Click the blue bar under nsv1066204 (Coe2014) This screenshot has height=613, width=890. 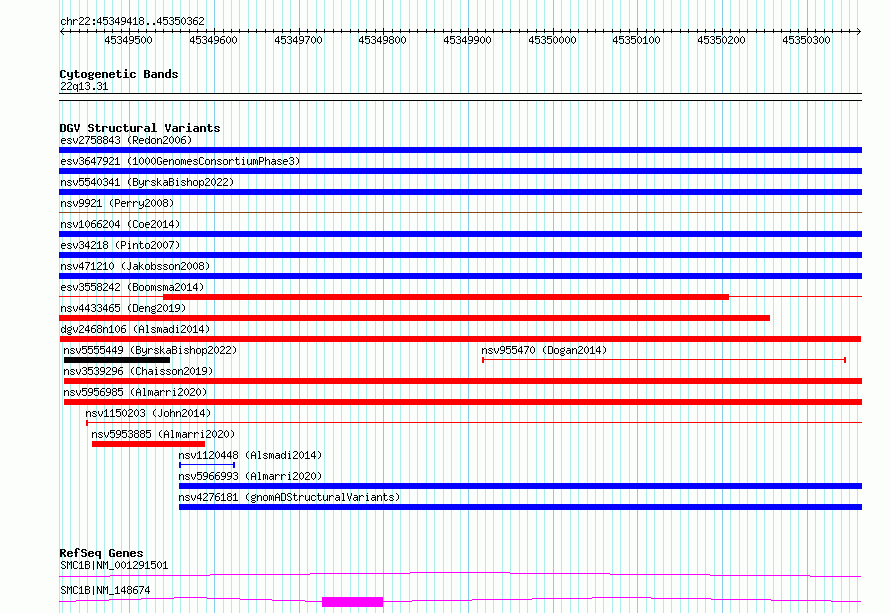(x=460, y=234)
